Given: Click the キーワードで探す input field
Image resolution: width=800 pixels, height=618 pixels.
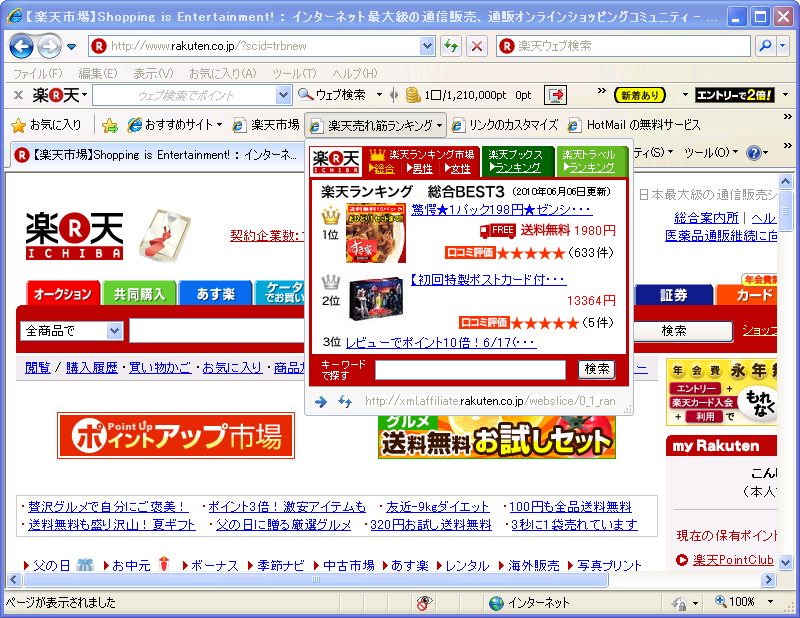Looking at the screenshot, I should pyautogui.click(x=470, y=369).
